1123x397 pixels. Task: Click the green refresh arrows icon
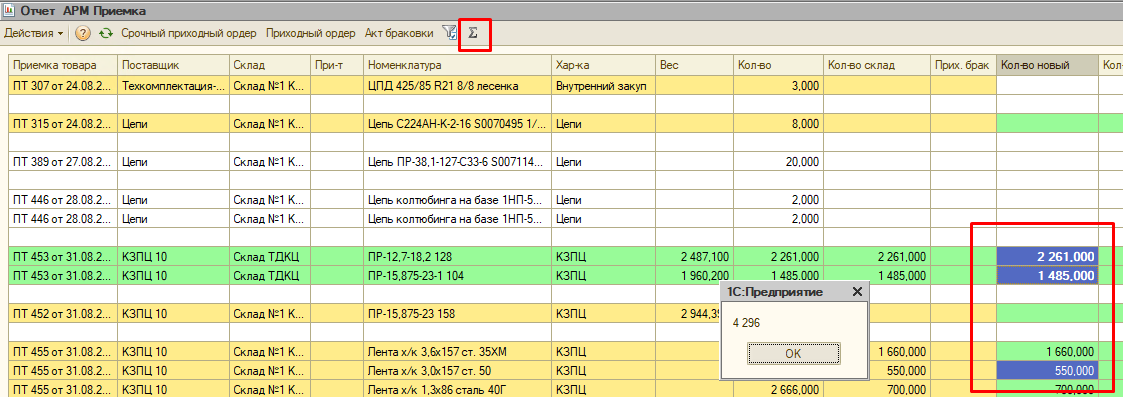(x=106, y=33)
